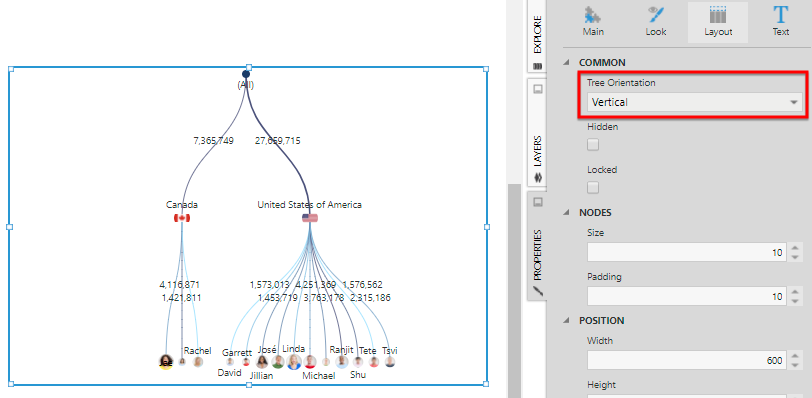Select the Look paintbrush icon
Viewport: 812px width, 398px height.
point(656,16)
